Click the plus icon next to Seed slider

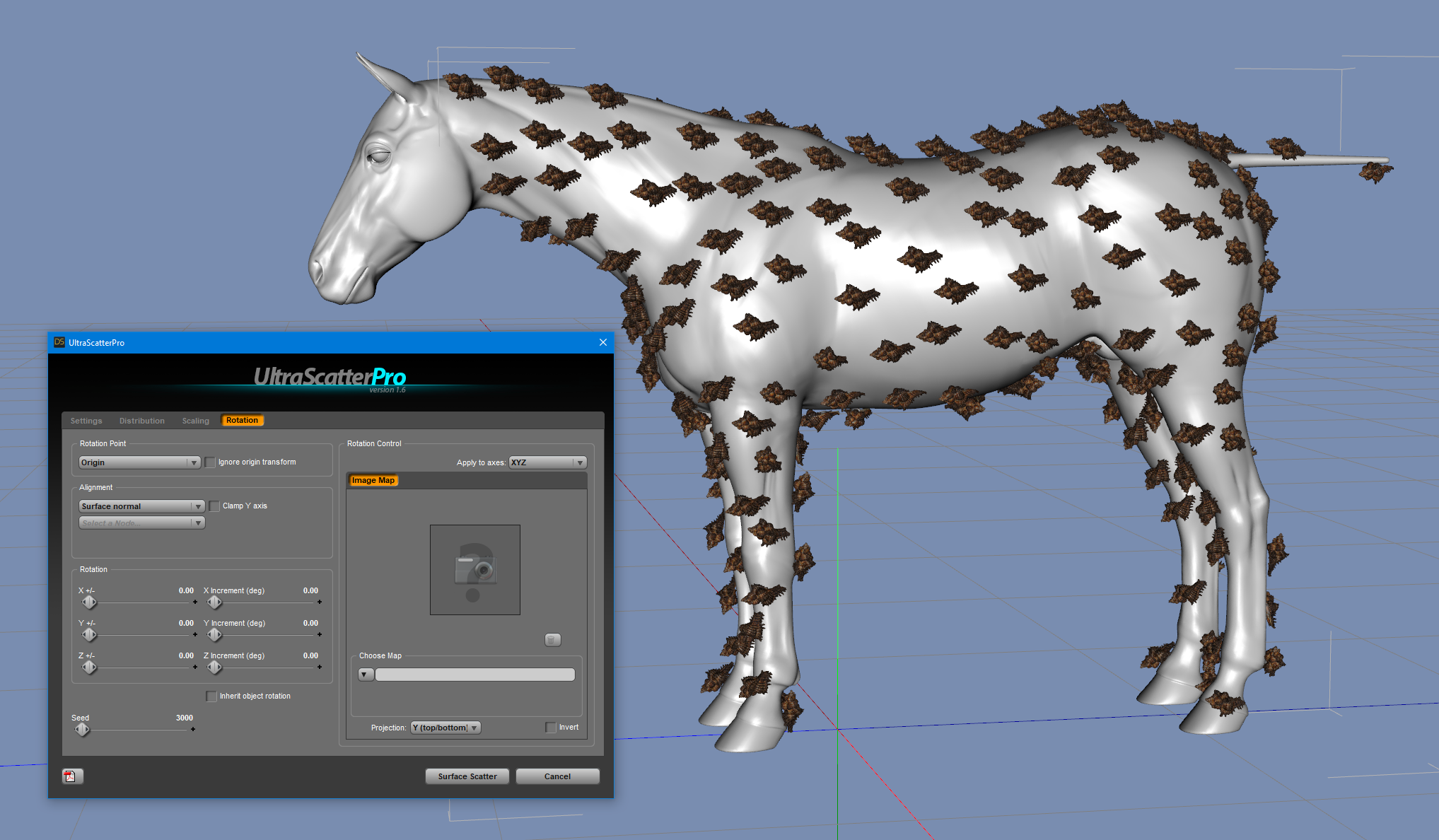point(193,729)
